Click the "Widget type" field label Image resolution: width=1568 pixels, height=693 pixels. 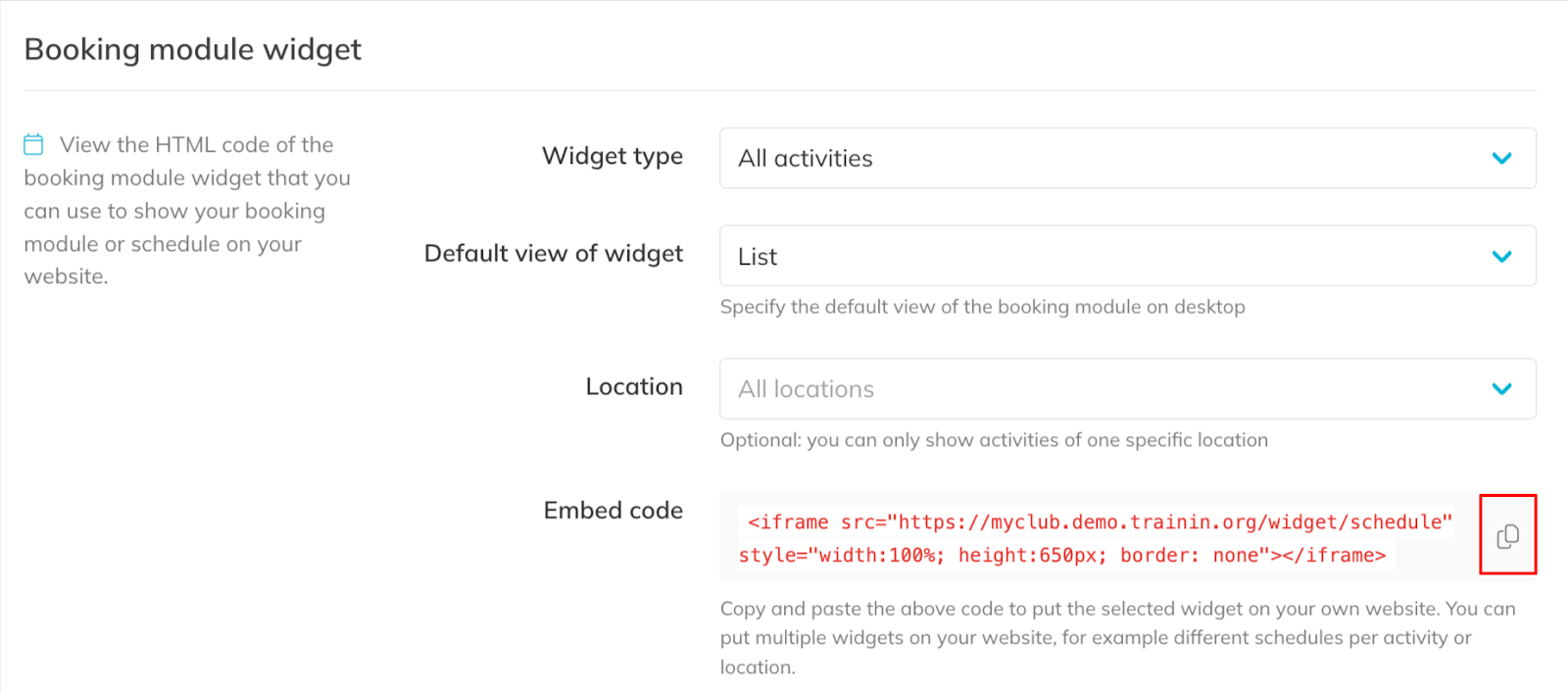coord(612,156)
